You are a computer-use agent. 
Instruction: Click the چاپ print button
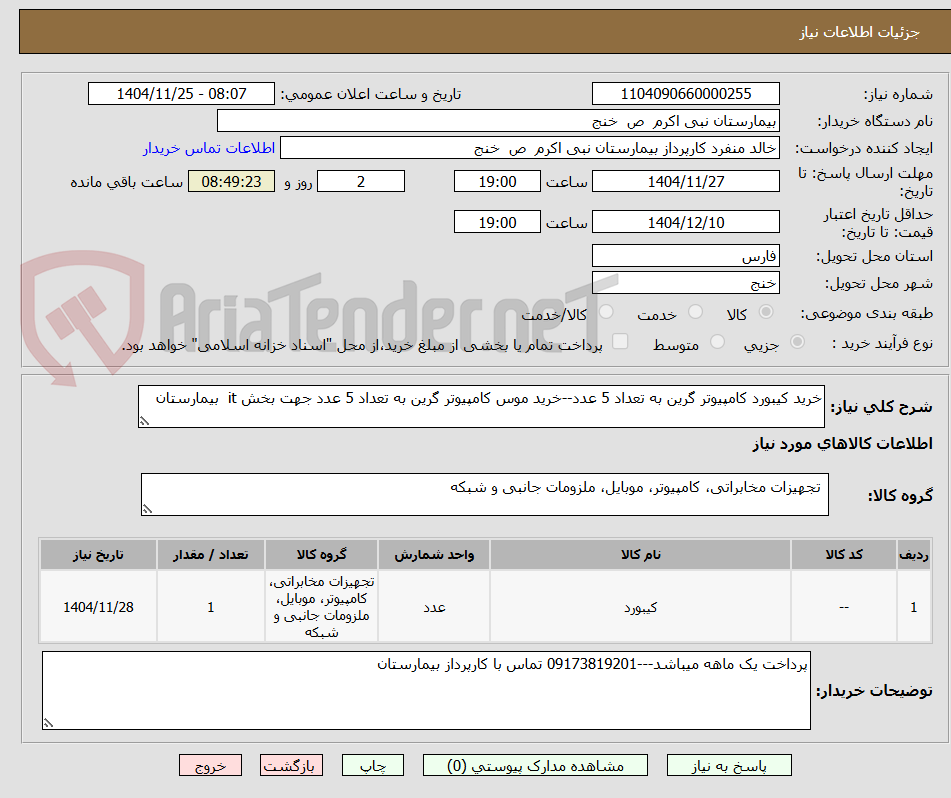click(x=372, y=765)
